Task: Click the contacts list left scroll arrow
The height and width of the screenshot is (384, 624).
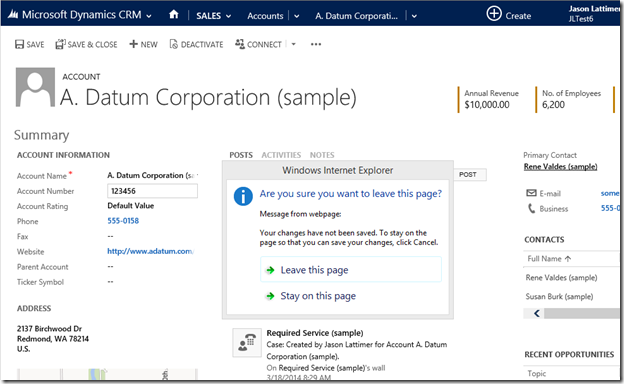Action: point(536,314)
